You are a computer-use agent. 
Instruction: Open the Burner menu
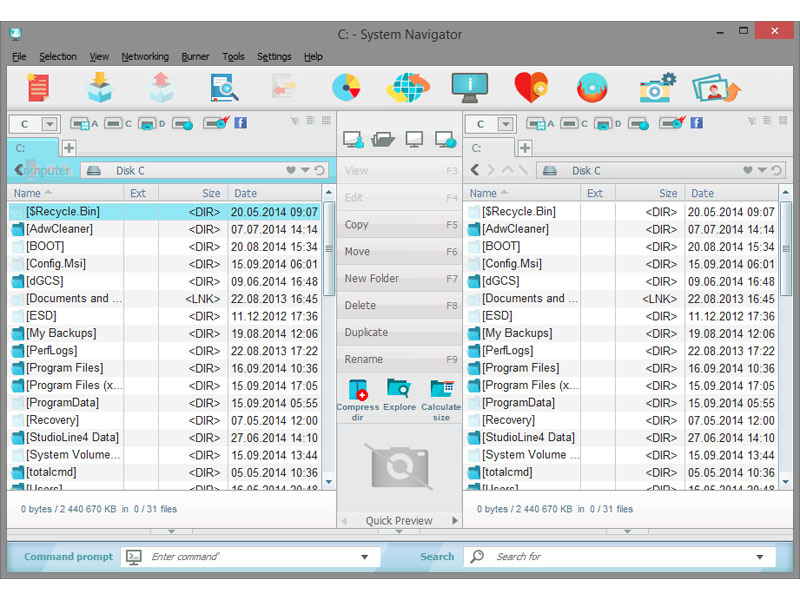(195, 57)
